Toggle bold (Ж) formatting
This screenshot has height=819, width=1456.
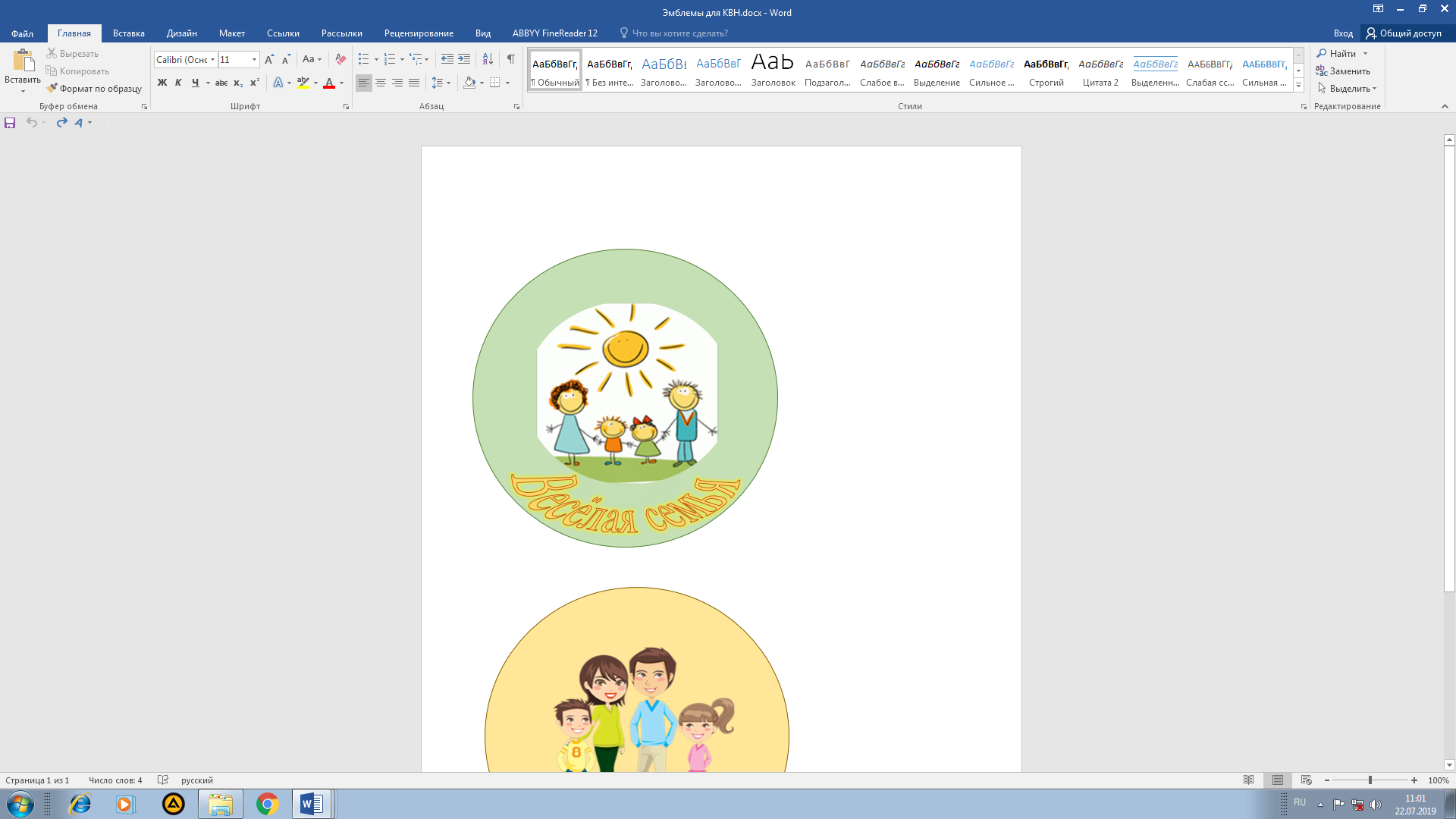[162, 83]
